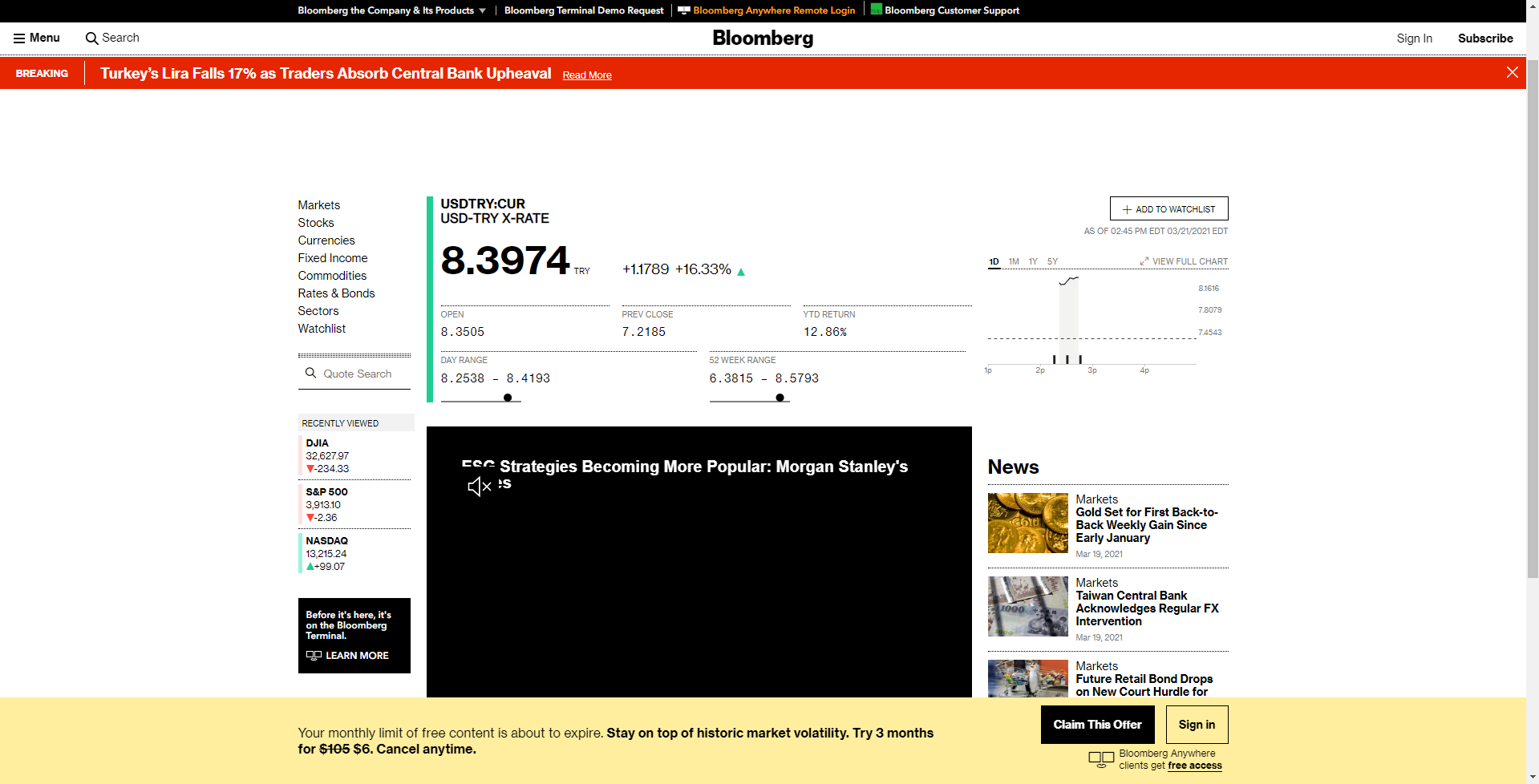Click the Add to Watchlist button

point(1168,208)
